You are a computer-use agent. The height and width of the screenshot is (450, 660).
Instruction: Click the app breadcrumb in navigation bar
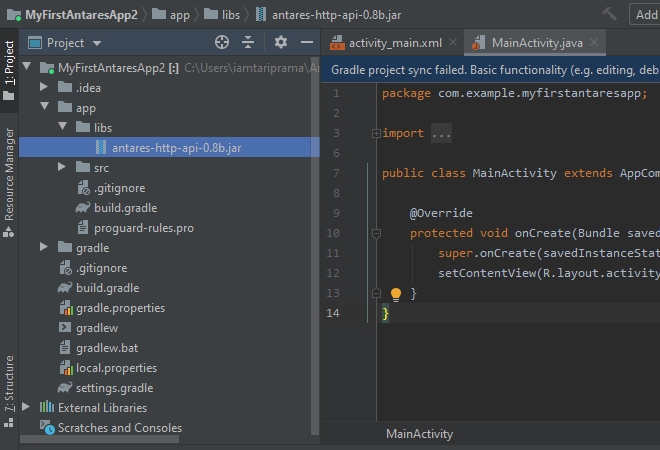coord(179,15)
